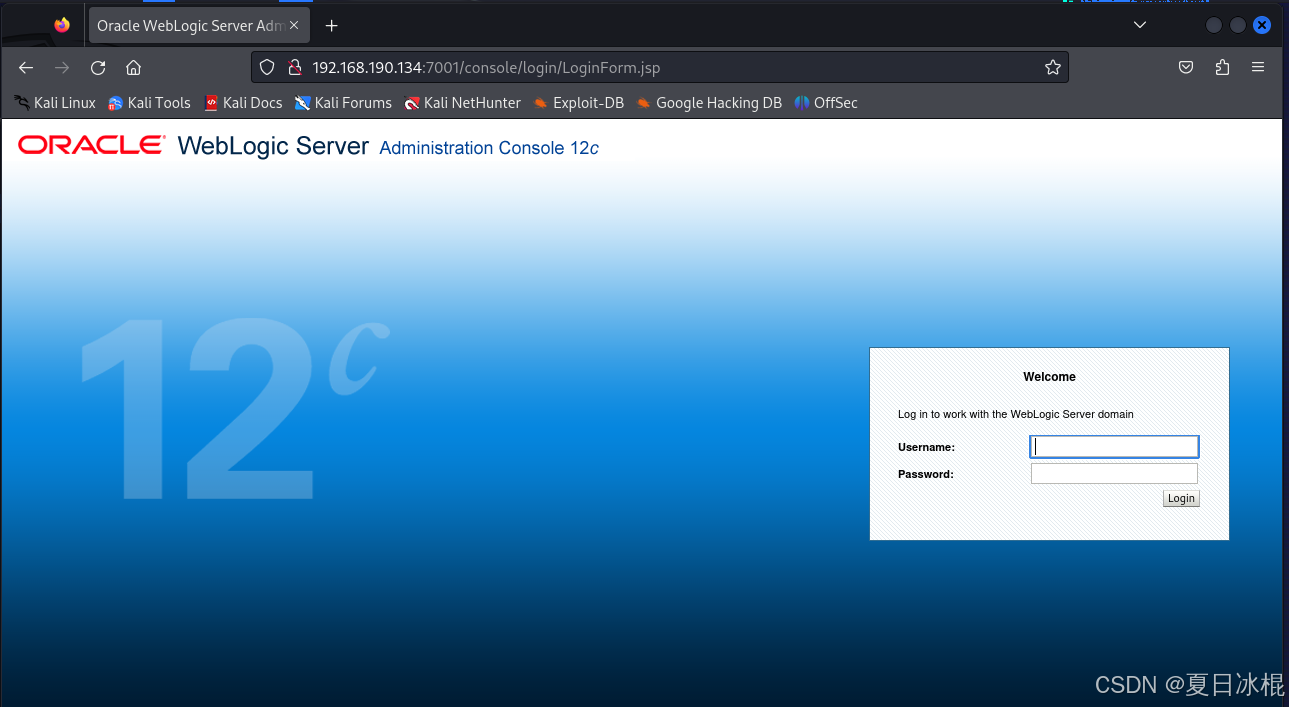The height and width of the screenshot is (707, 1289).
Task: Open the Google Hacking DB bookmark
Action: (708, 103)
